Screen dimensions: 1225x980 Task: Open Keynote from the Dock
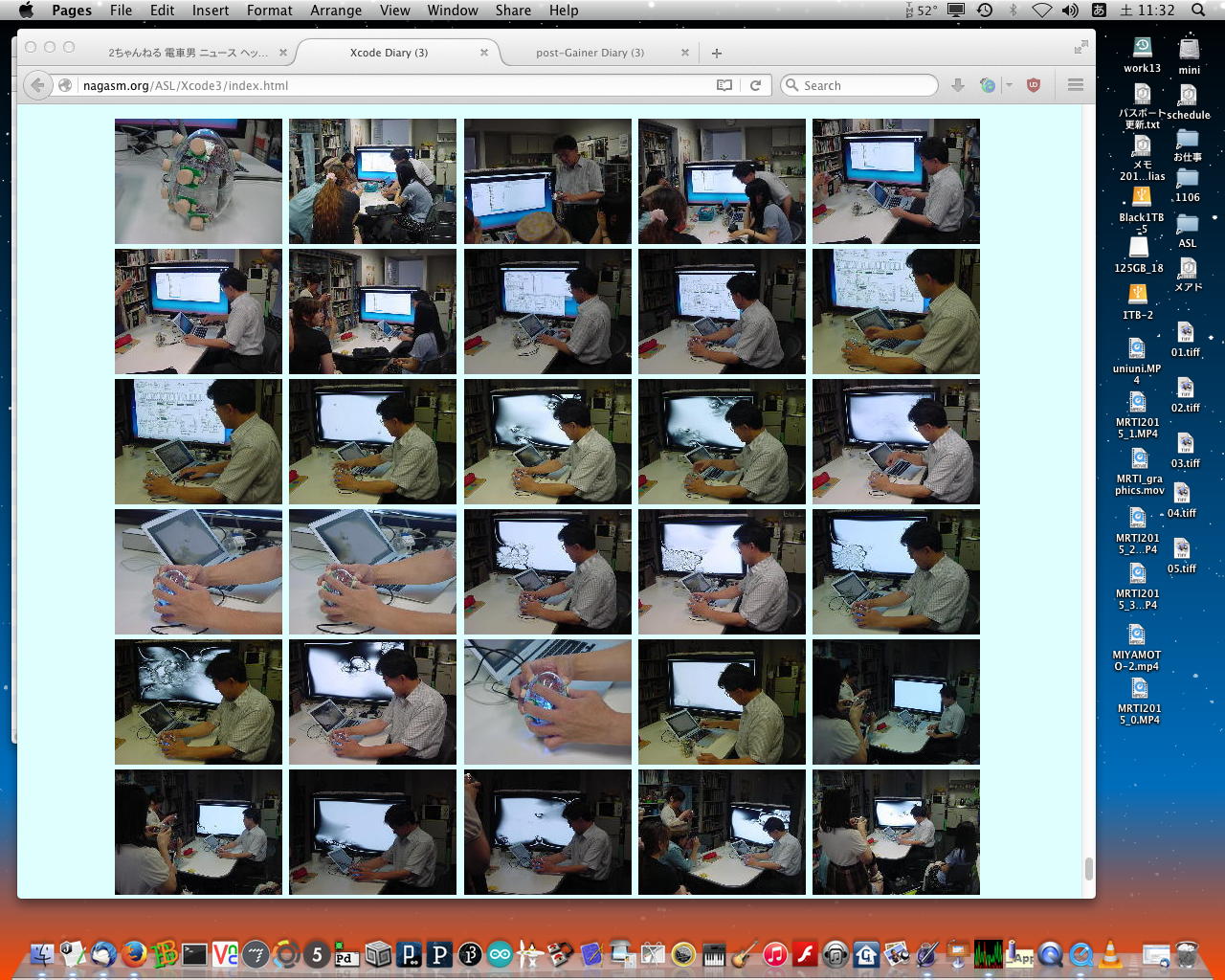click(958, 953)
